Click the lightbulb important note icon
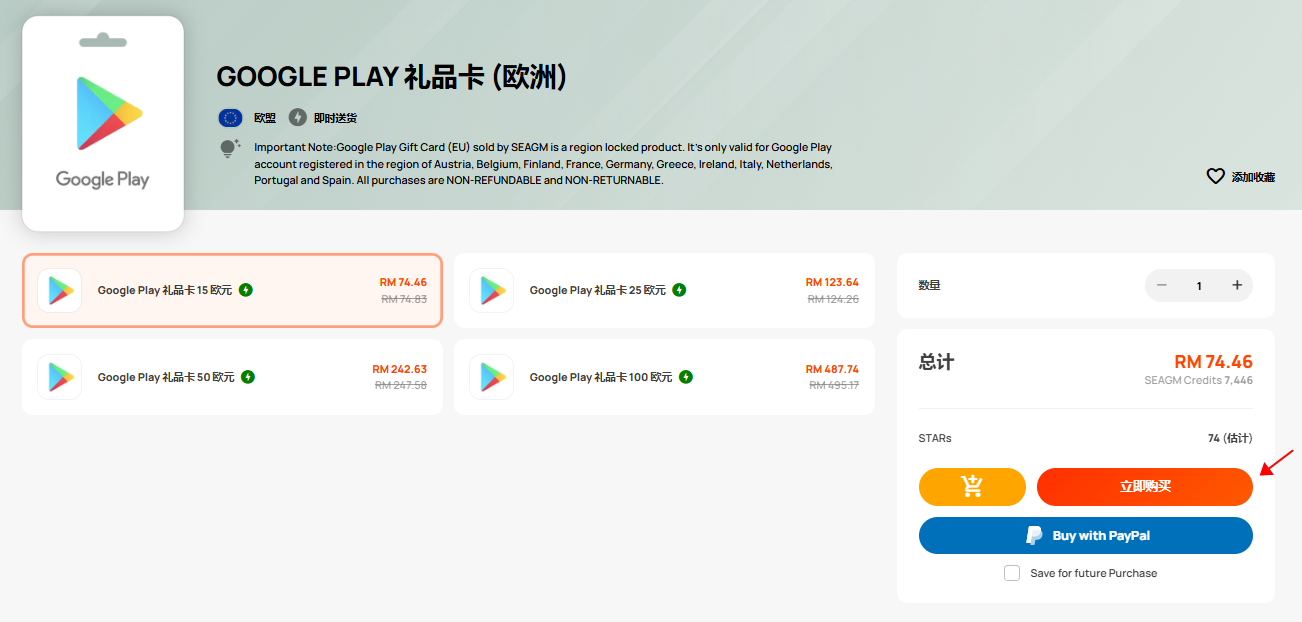The height and width of the screenshot is (622, 1302). coord(230,149)
